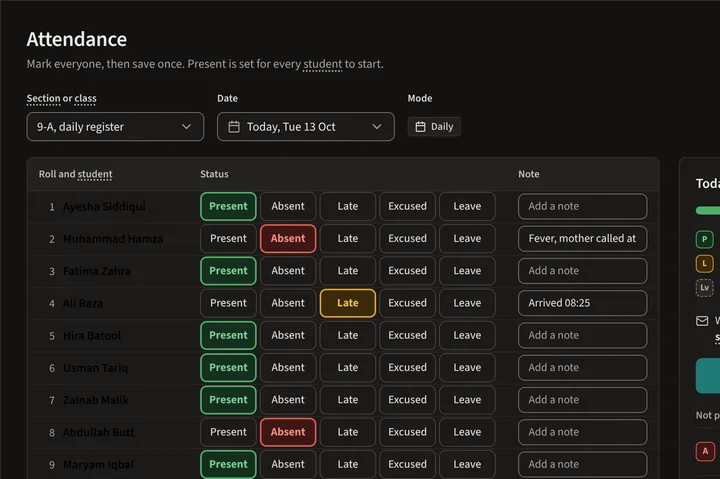Click student name Ayesha Siddiqui
This screenshot has width=720, height=479.
tap(104, 207)
